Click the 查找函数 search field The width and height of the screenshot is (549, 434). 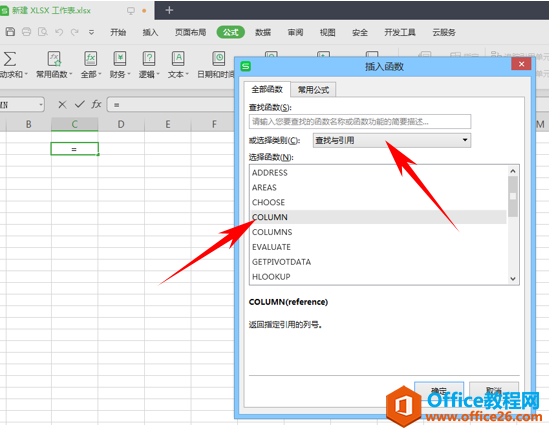[360, 121]
